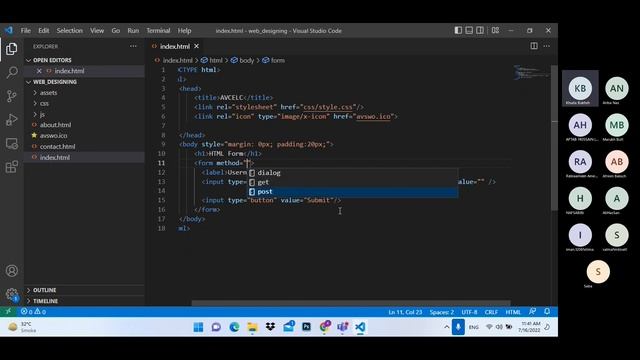640x360 pixels.
Task: Click microphone icon in system tray
Action: [458, 327]
